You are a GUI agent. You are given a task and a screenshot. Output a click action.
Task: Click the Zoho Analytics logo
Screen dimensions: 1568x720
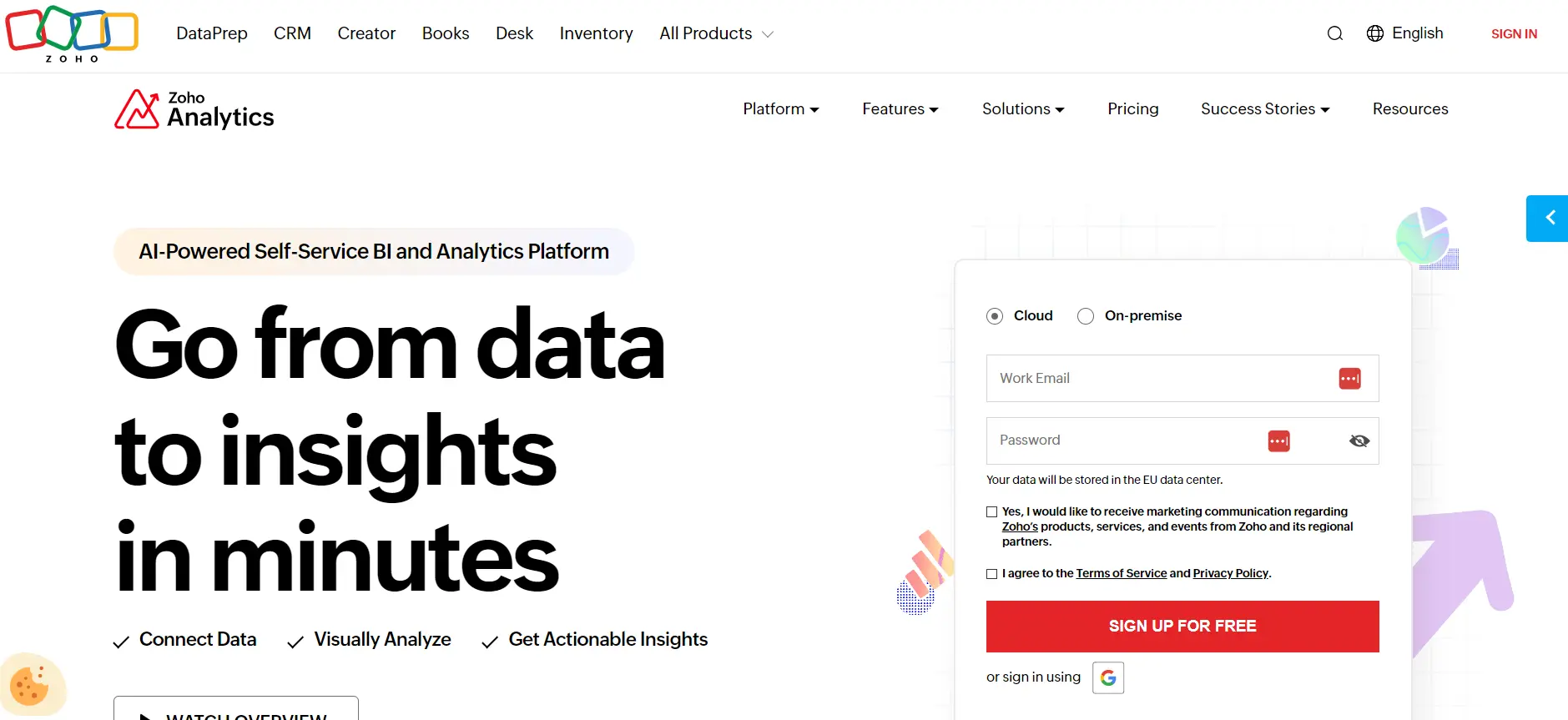coord(194,108)
